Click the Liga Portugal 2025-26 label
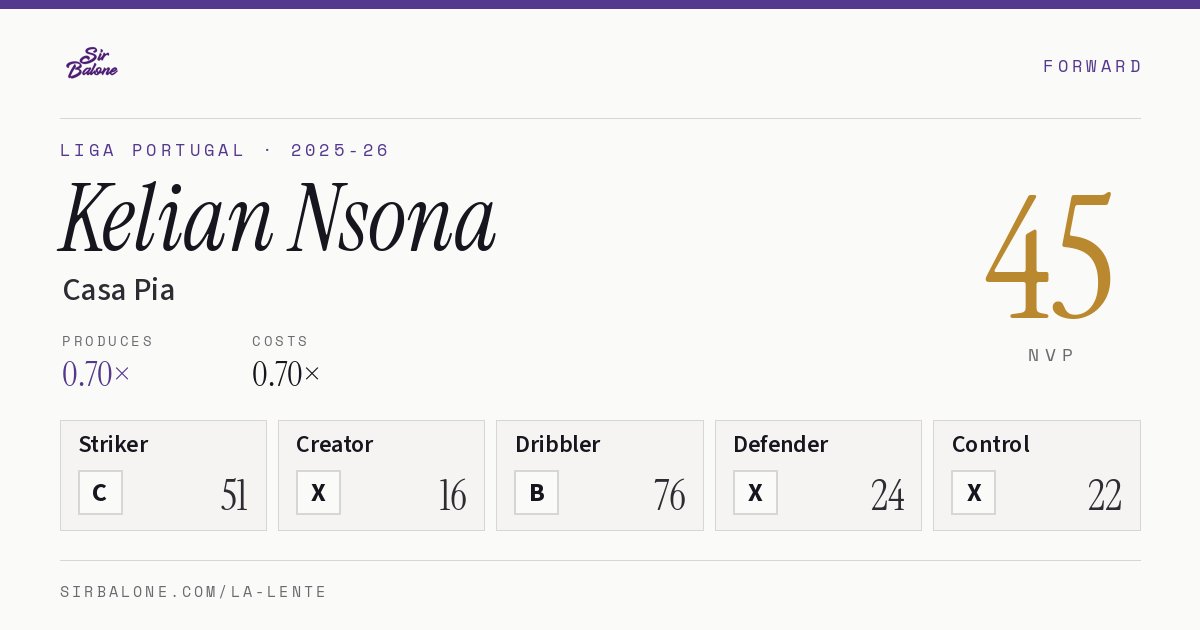The height and width of the screenshot is (630, 1200). (224, 150)
